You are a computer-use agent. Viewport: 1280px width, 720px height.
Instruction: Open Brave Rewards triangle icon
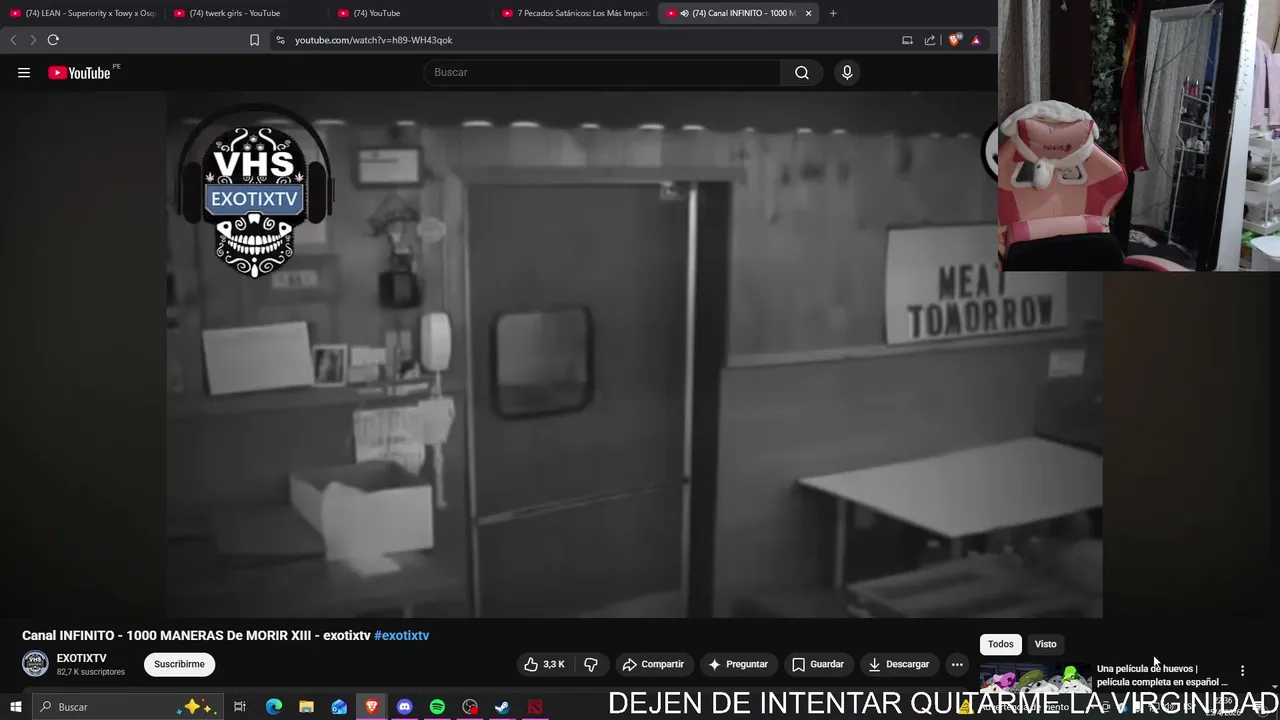[x=976, y=40]
